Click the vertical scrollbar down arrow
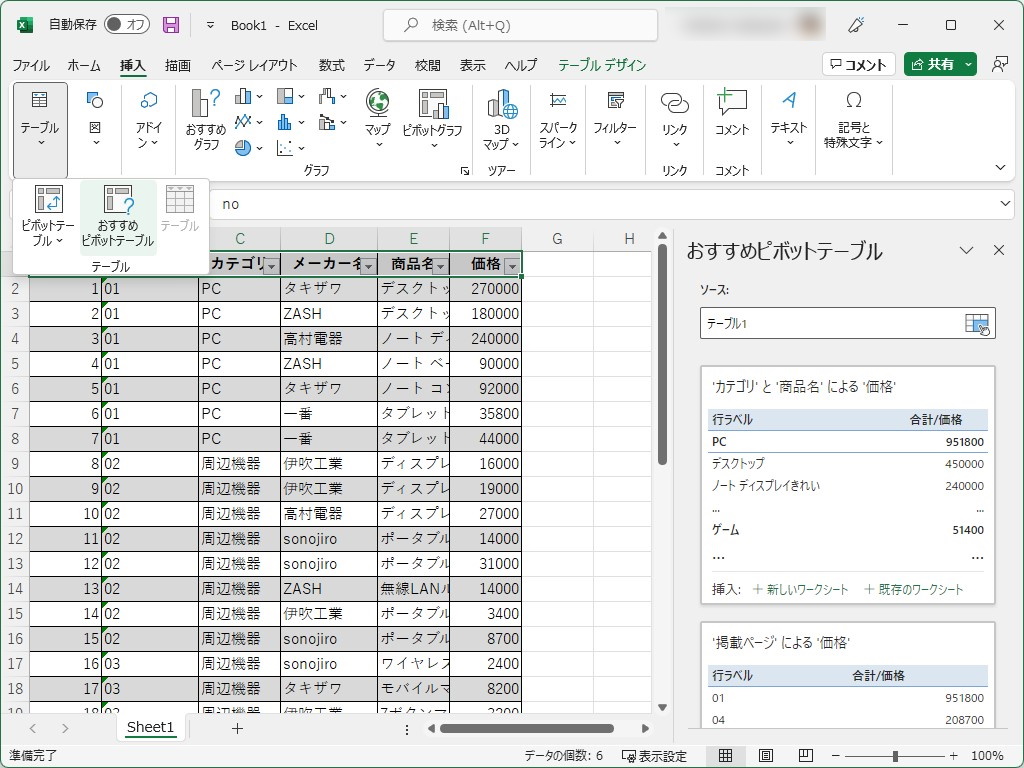Viewport: 1024px width, 768px height. (x=662, y=707)
